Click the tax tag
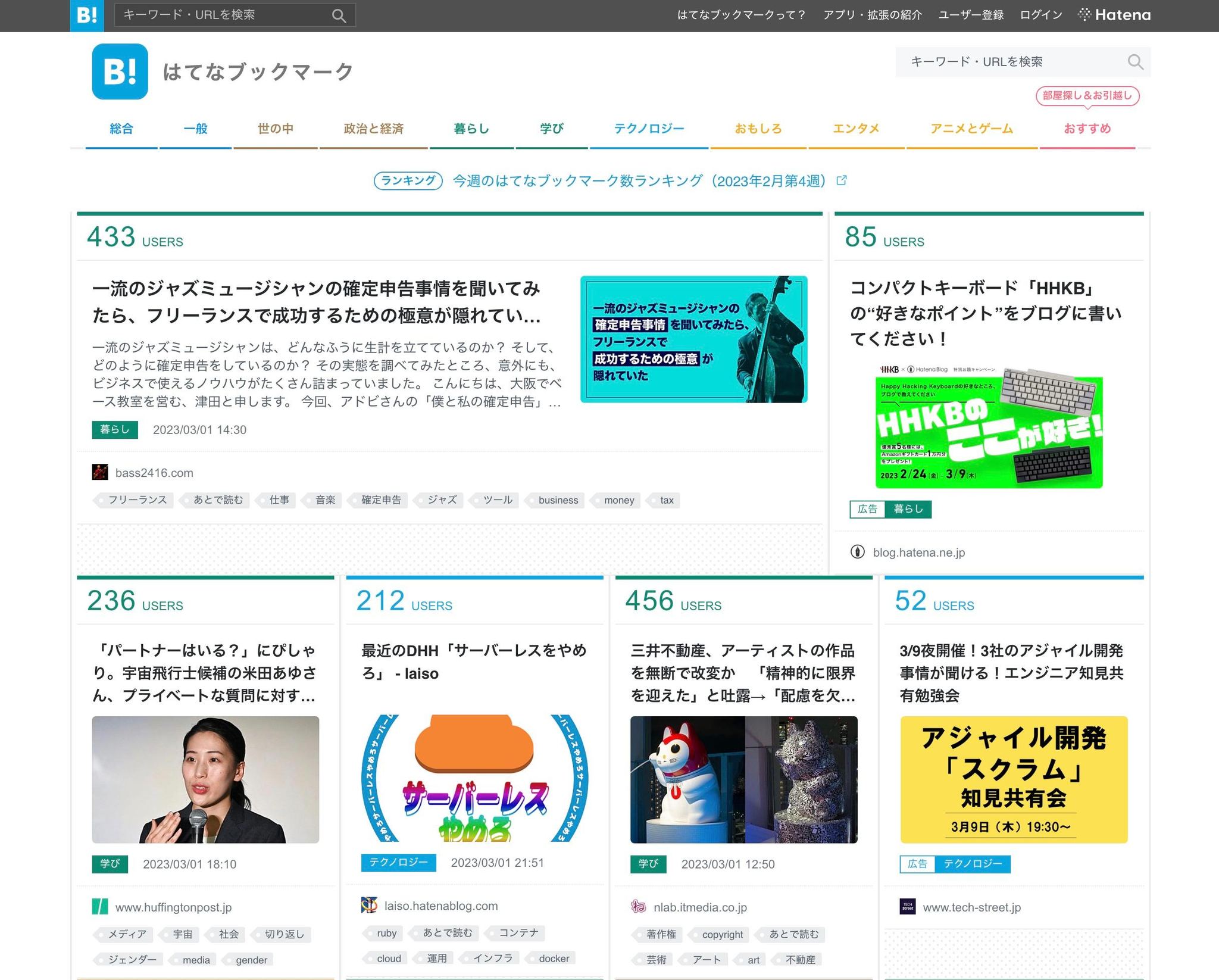 (664, 500)
